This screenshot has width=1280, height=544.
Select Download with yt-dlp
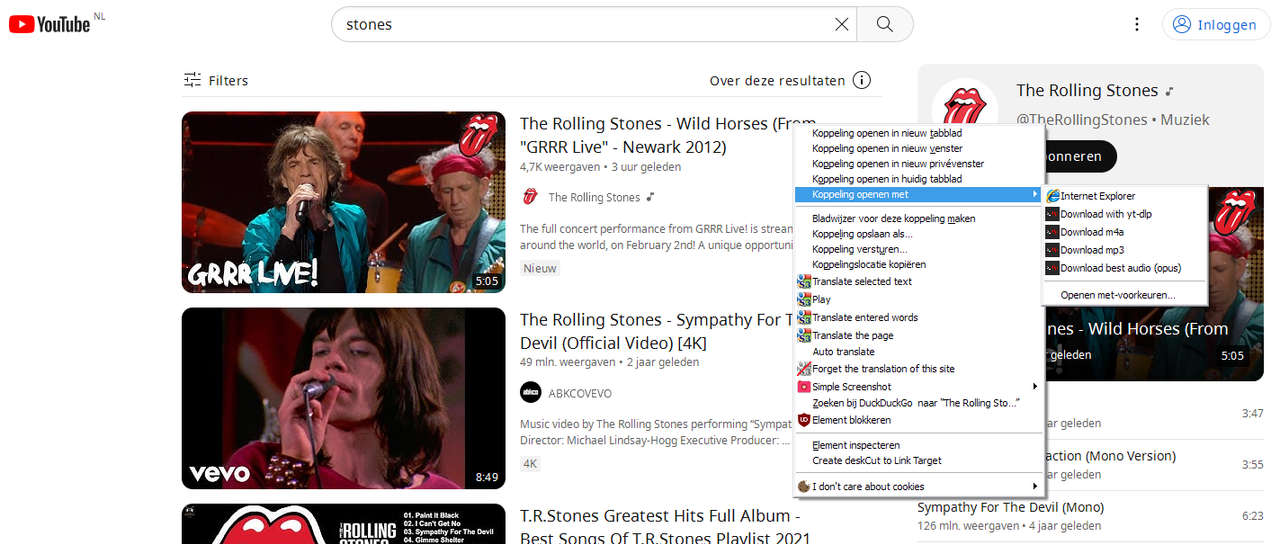click(x=1124, y=214)
